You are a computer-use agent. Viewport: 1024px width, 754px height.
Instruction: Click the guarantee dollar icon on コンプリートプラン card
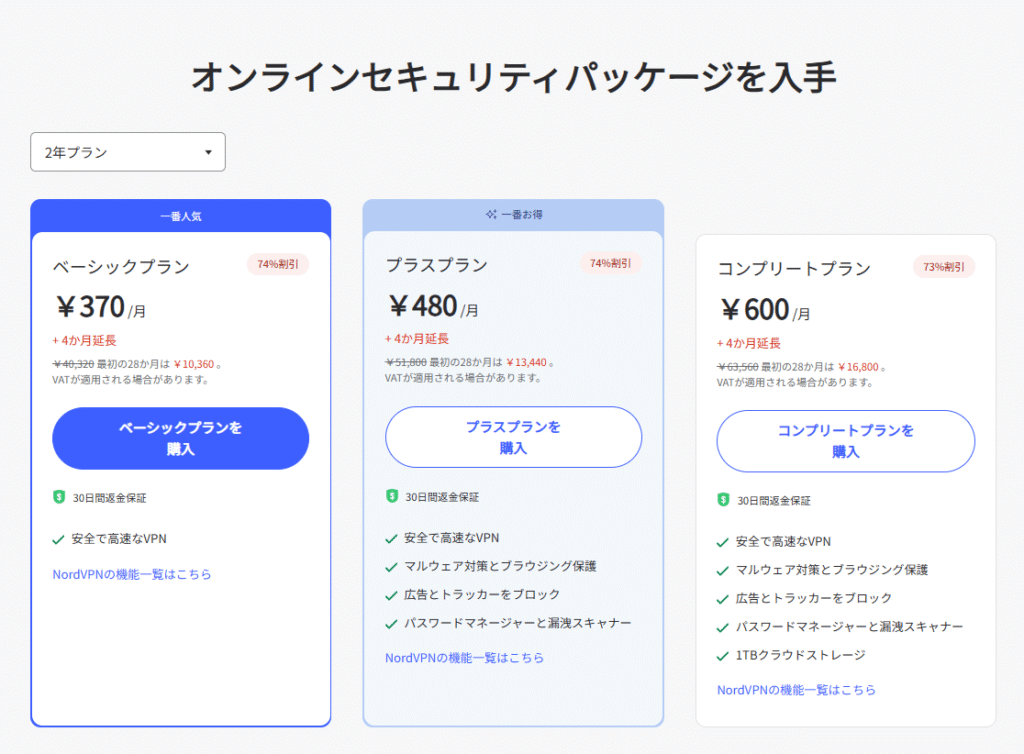pos(724,500)
